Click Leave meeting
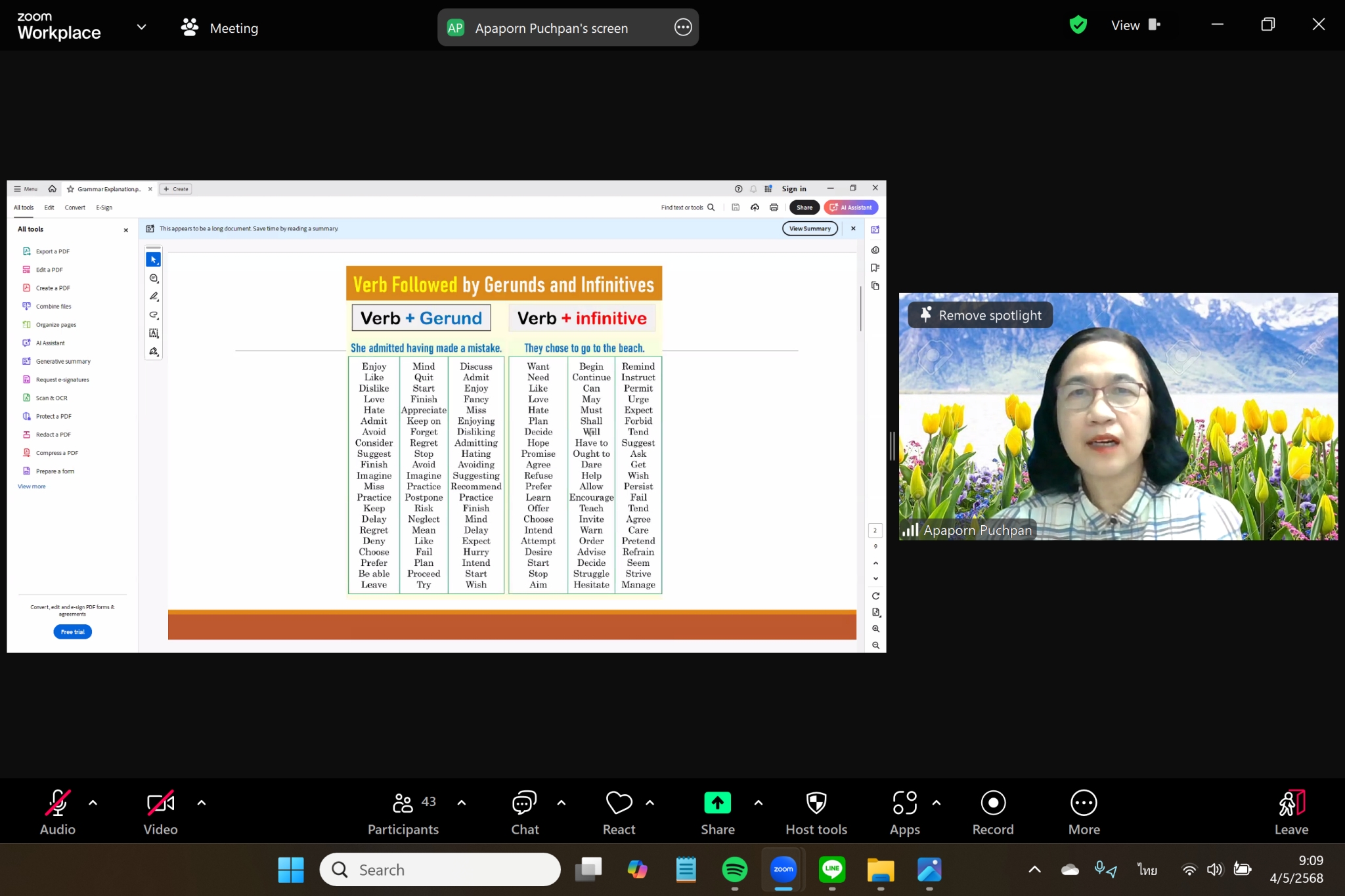 [x=1291, y=813]
